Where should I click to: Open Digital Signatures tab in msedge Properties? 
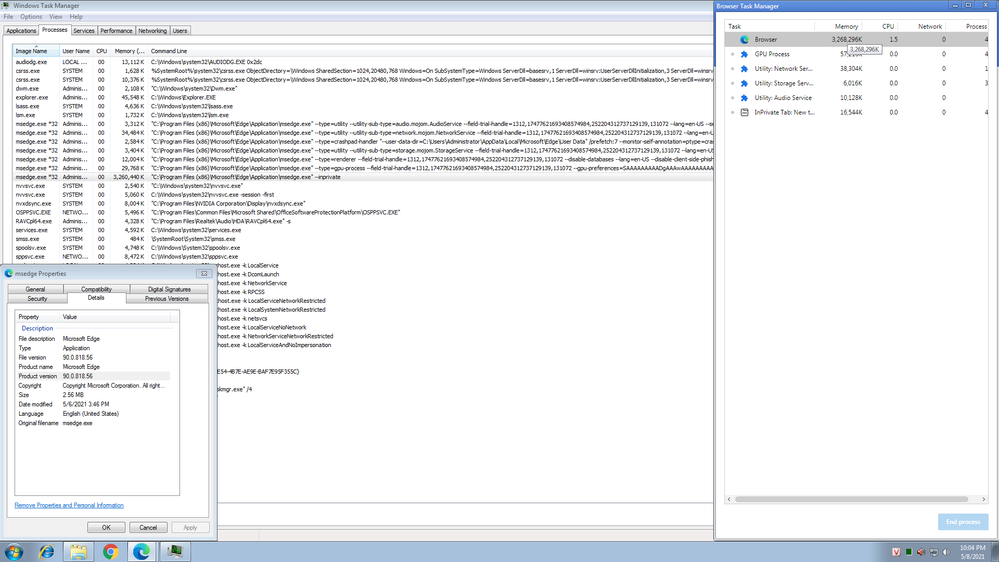coord(169,289)
